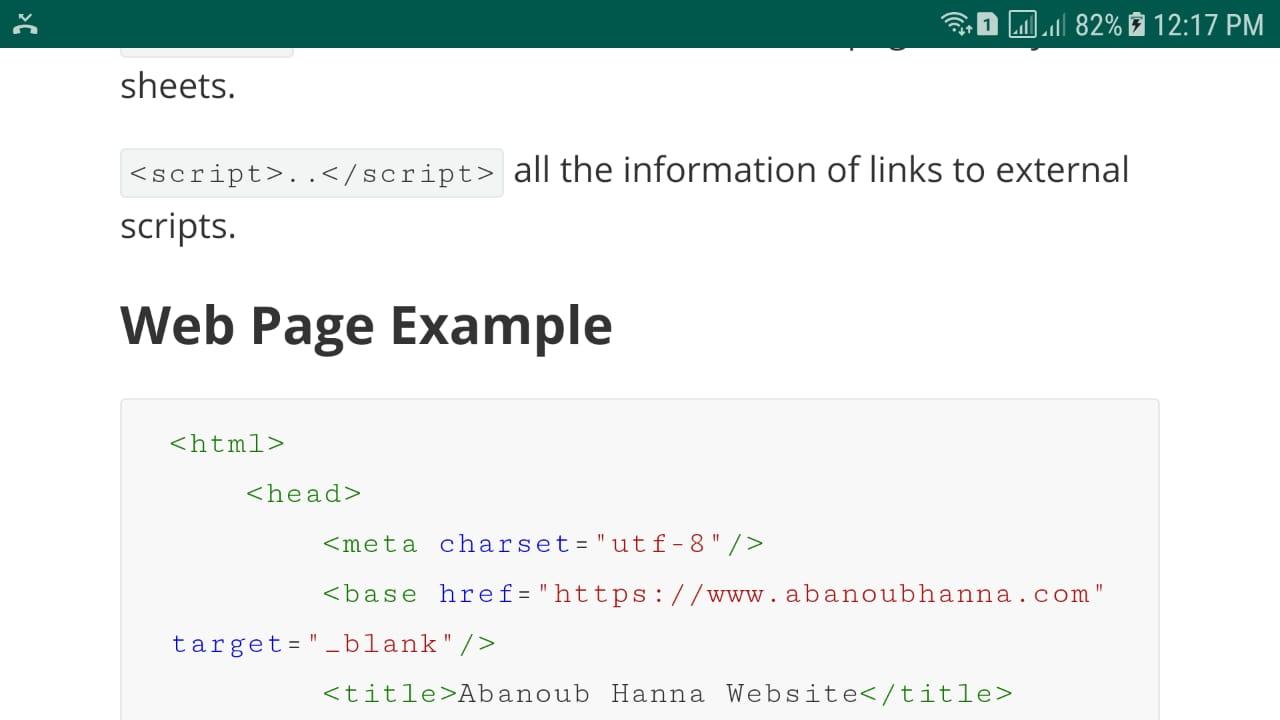Tap the 82% battery percentage

(1098, 24)
